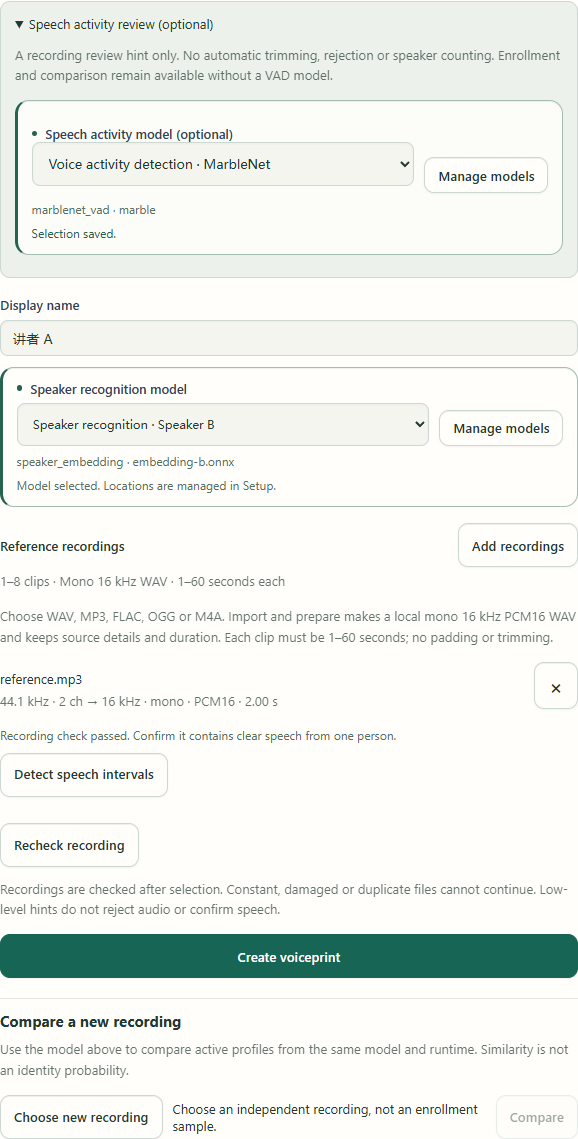The image size is (578, 1139).
Task: Click the Recheck recording button
Action: (69, 846)
